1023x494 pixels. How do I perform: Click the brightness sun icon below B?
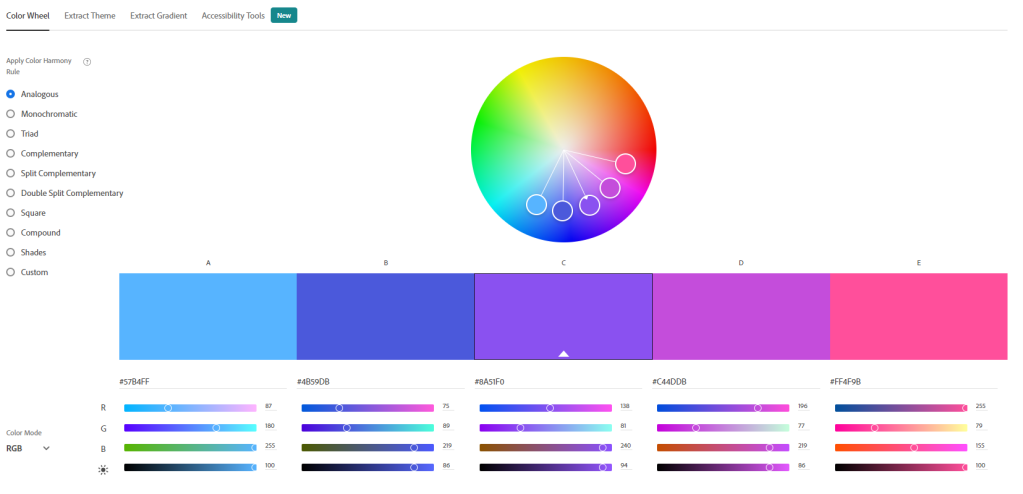(103, 468)
